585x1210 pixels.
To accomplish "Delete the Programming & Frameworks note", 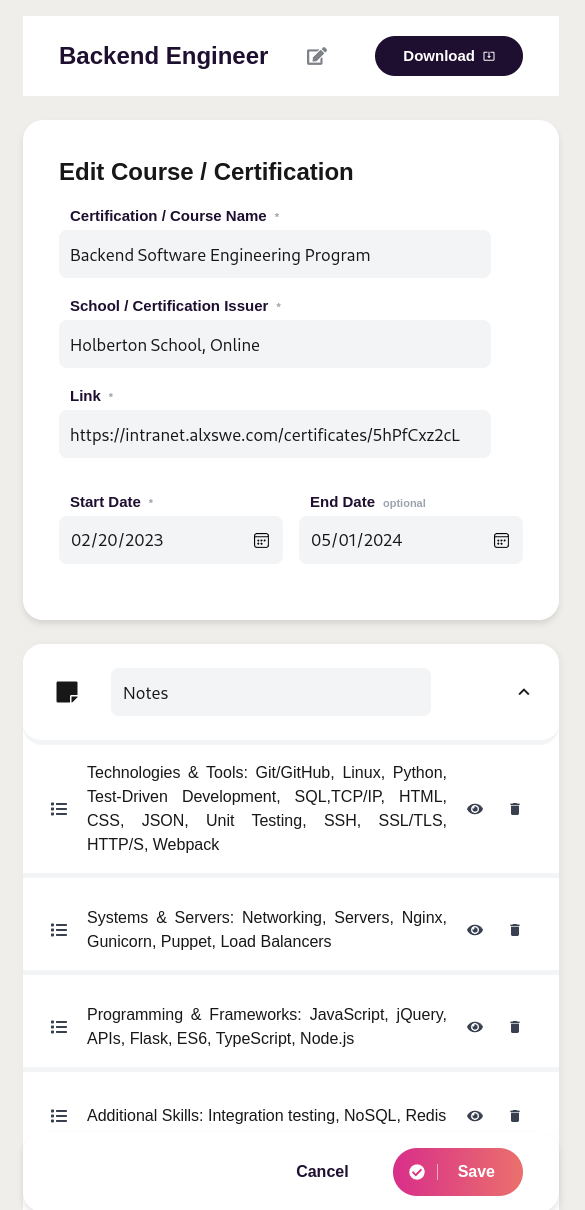I will pyautogui.click(x=515, y=1027).
